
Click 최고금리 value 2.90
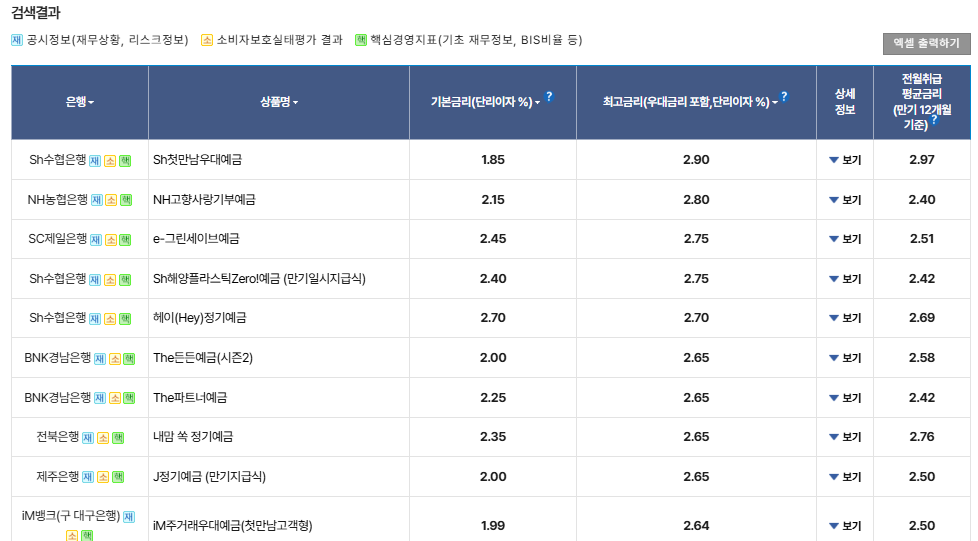click(696, 160)
